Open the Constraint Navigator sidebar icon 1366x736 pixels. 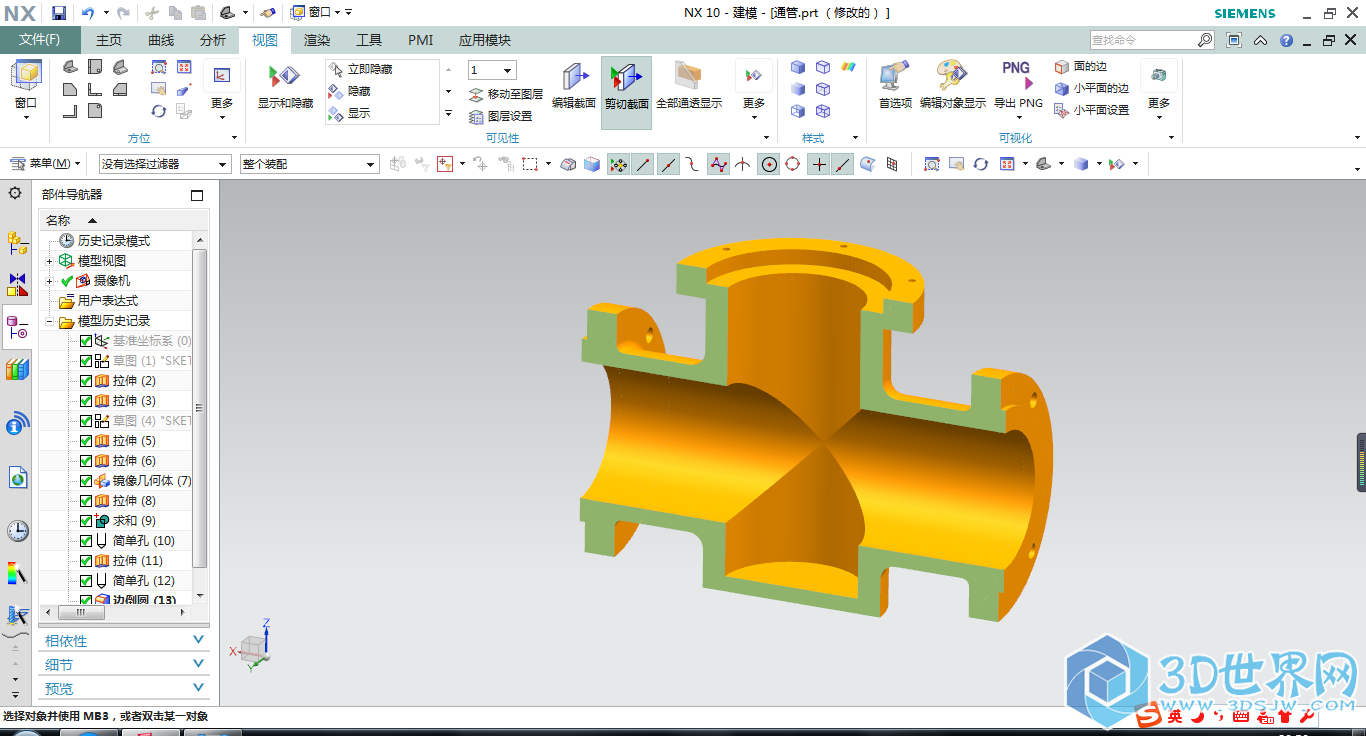click(x=17, y=285)
